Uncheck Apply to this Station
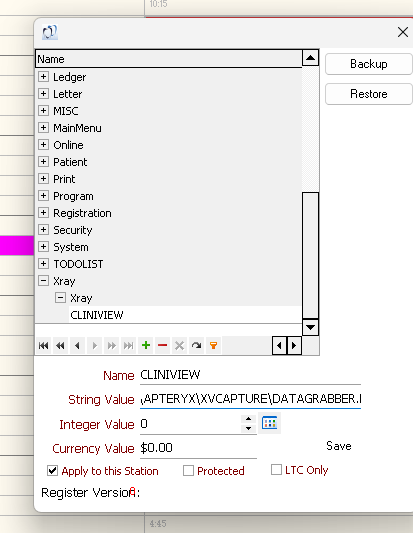The height and width of the screenshot is (533, 413). click(52, 471)
